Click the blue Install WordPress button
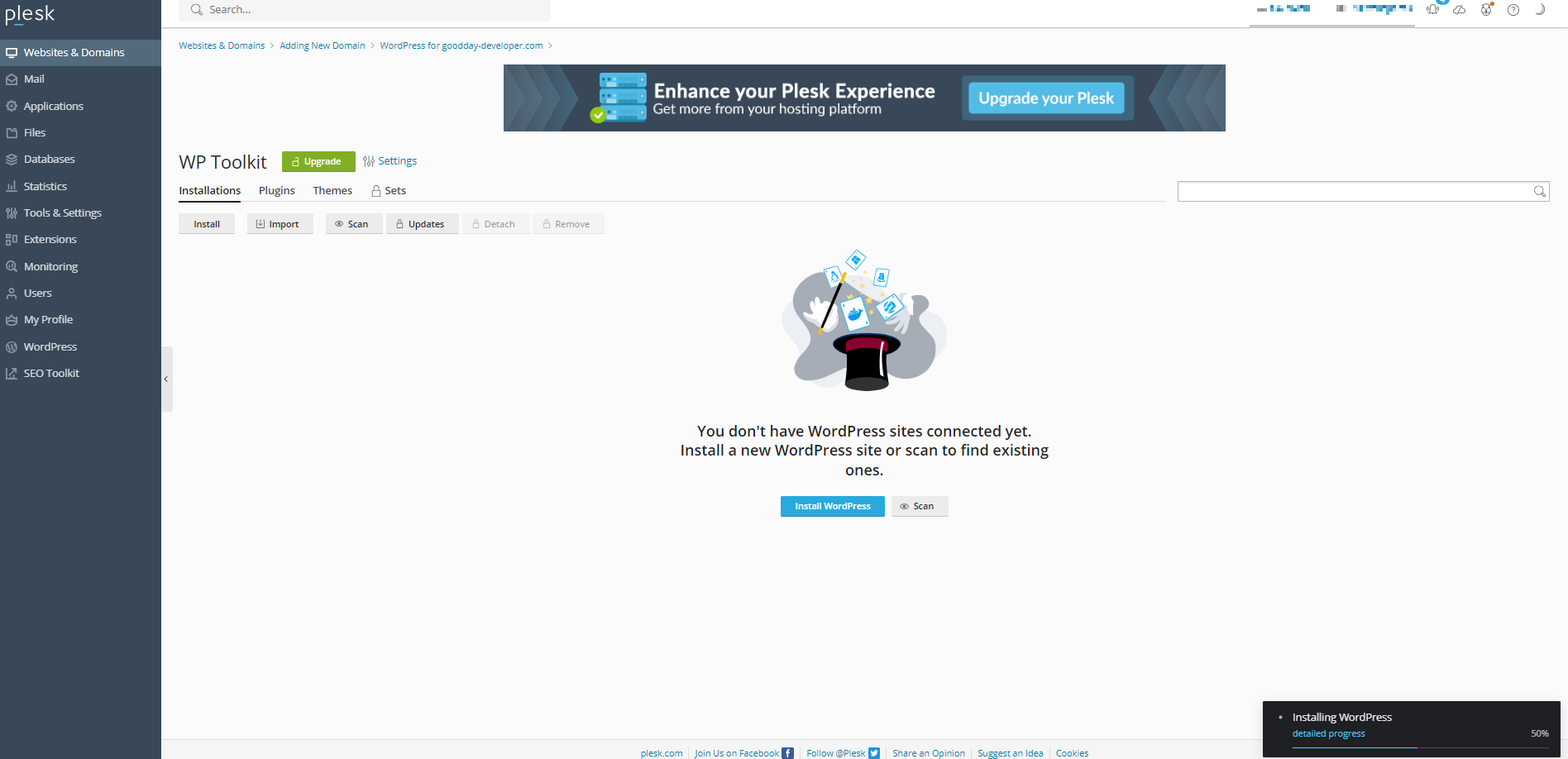1568x759 pixels. click(833, 506)
